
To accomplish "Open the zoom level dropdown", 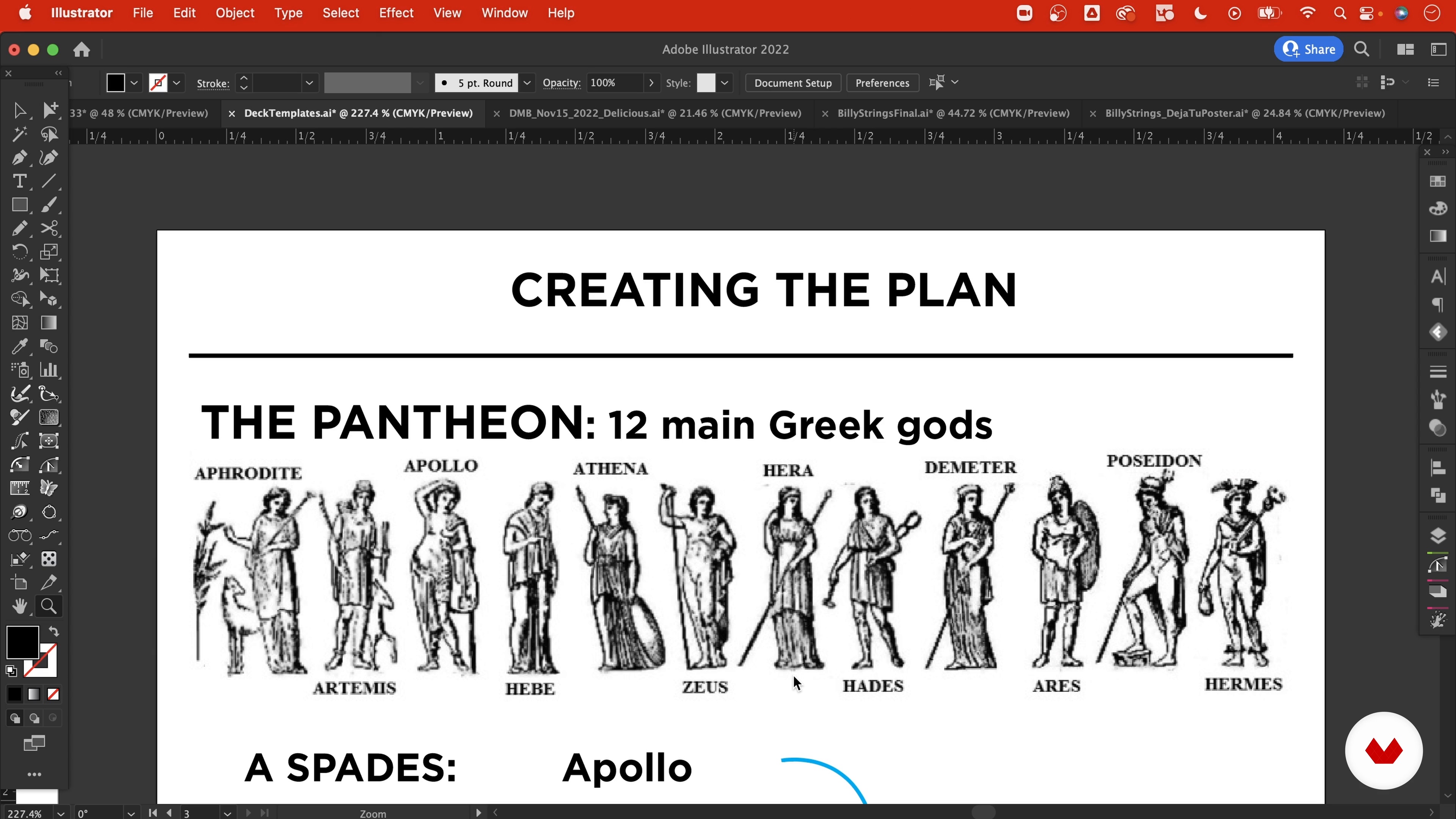I will click(x=61, y=813).
